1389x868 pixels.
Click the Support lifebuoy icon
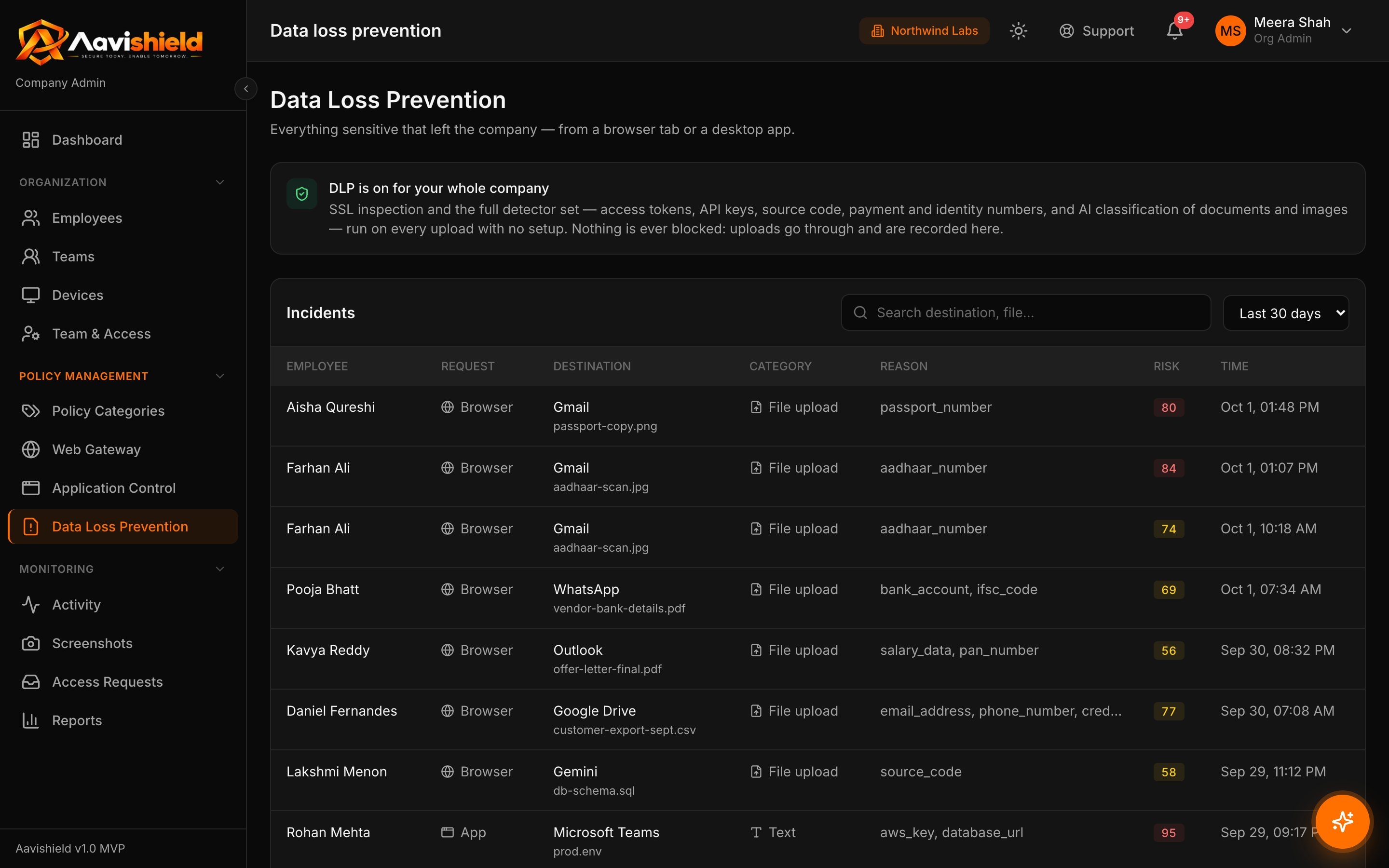click(x=1066, y=31)
